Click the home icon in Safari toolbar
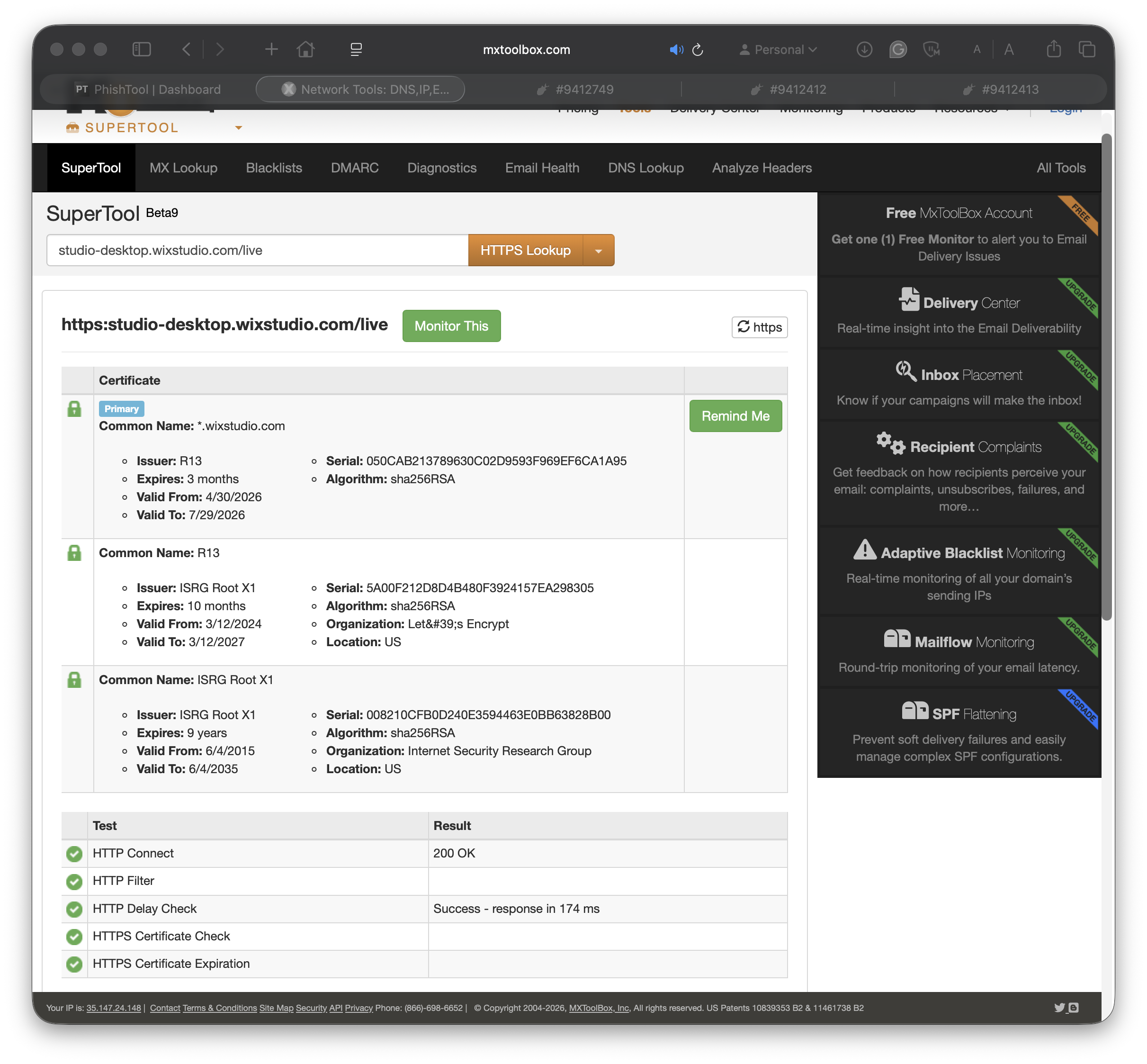The width and height of the screenshot is (1147, 1064). tap(305, 50)
